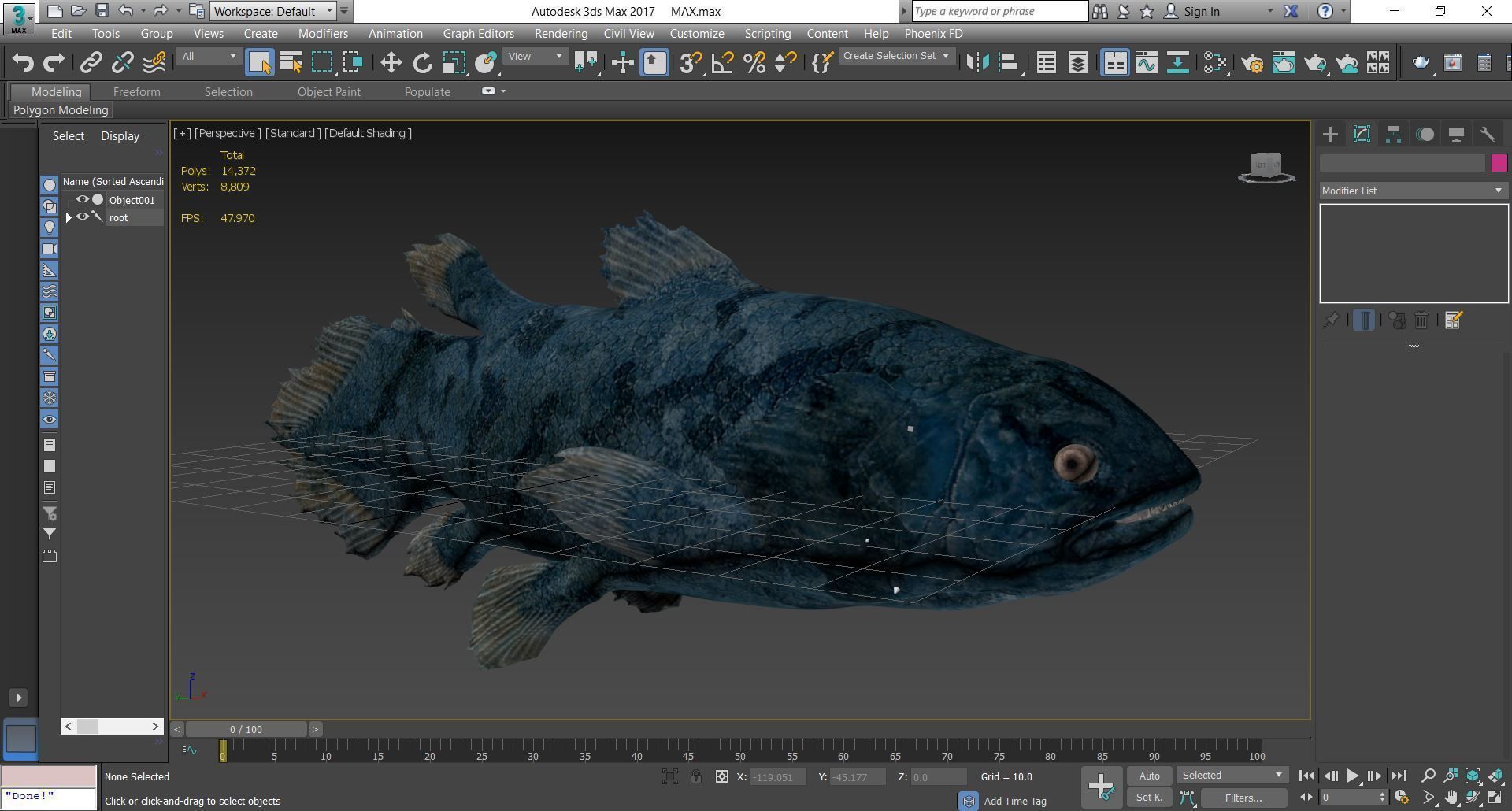Open Select by Name dialog
The image size is (1512, 811).
[x=291, y=62]
